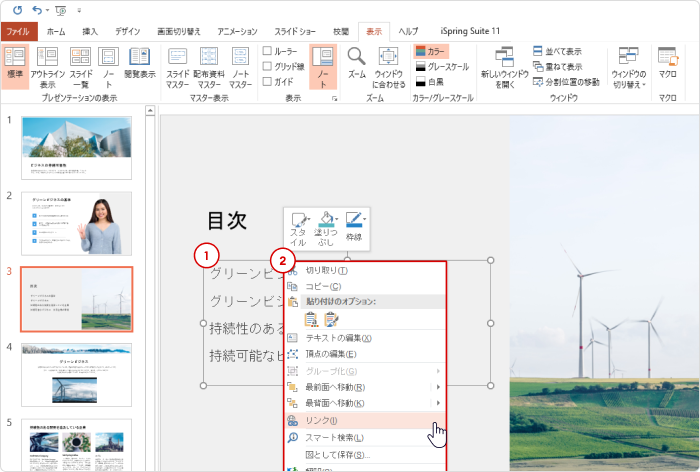Open 枠線 outline dropdown in mini toolbar
This screenshot has width=700, height=472.
click(x=354, y=227)
